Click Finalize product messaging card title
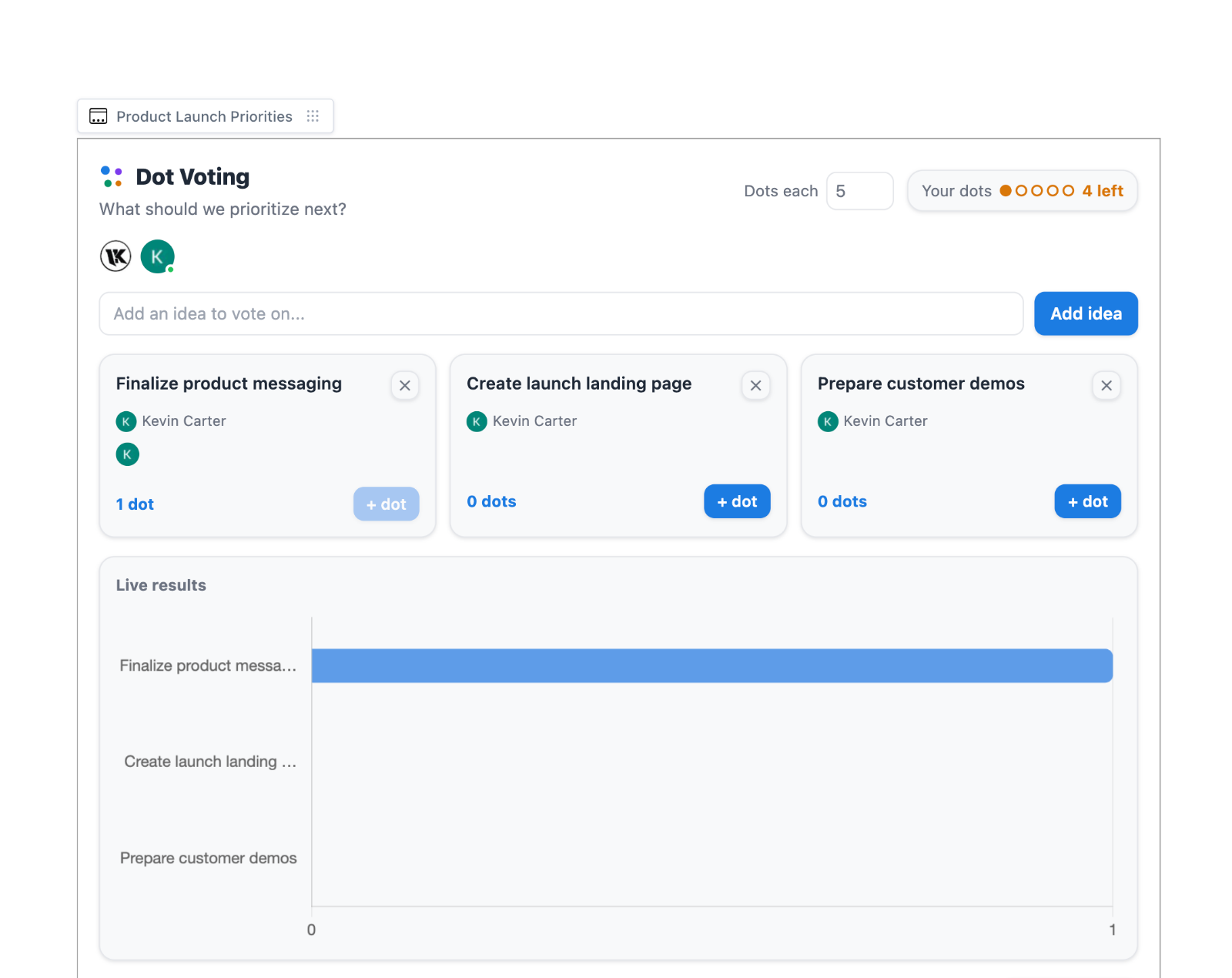Screen dimensions: 1232x978 click(x=229, y=383)
